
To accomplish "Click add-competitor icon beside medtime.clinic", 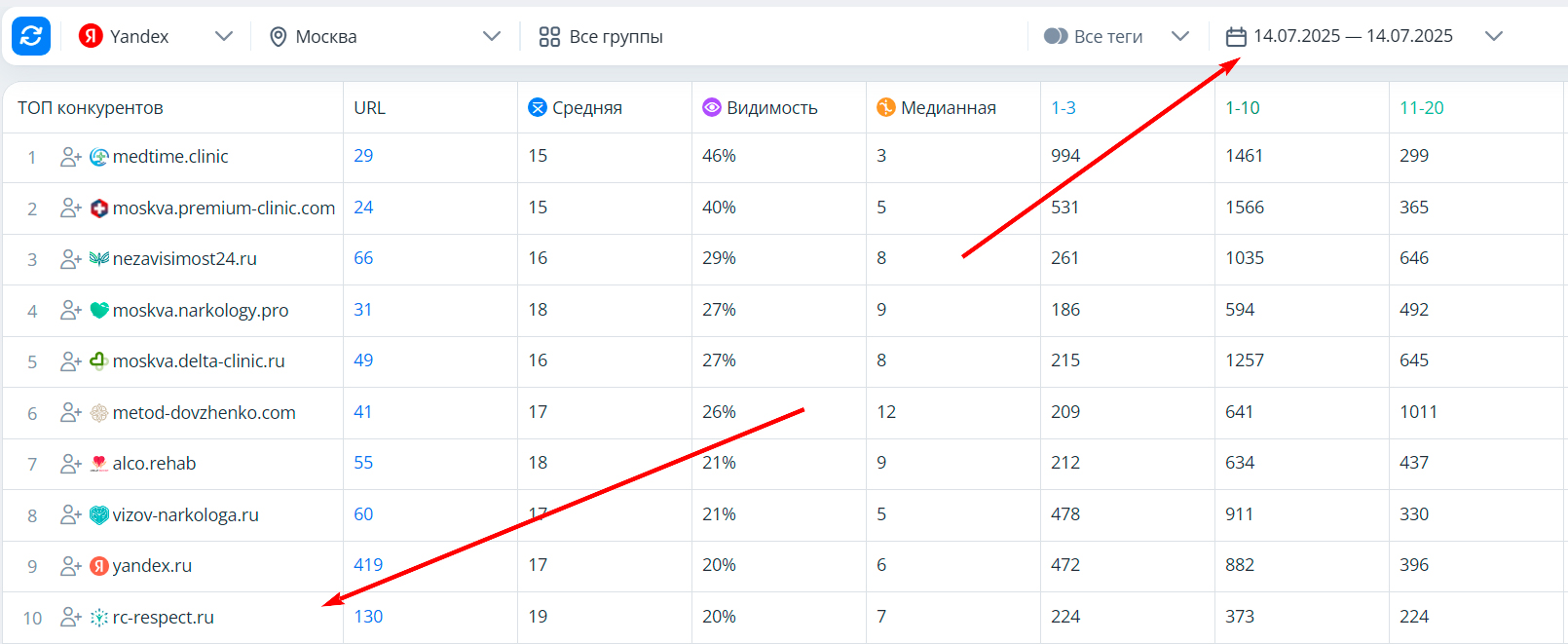I will pos(70,157).
